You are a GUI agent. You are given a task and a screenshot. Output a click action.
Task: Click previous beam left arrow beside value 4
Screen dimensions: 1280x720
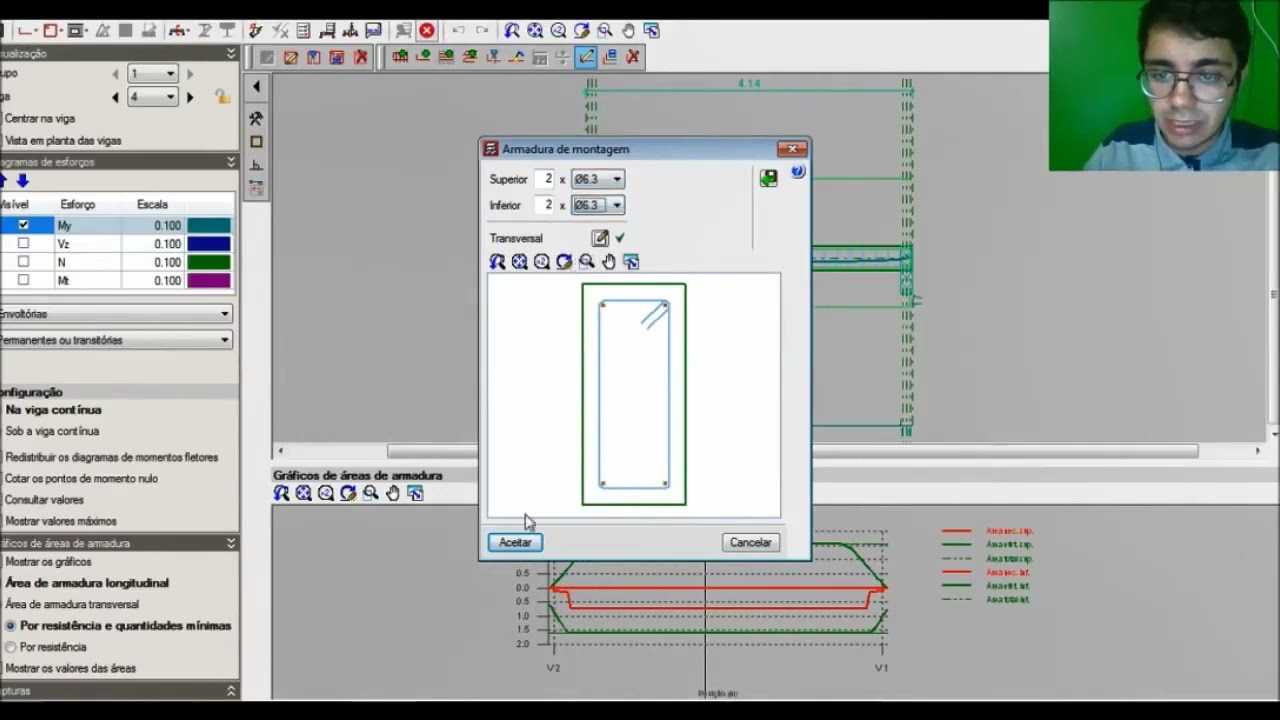click(115, 97)
